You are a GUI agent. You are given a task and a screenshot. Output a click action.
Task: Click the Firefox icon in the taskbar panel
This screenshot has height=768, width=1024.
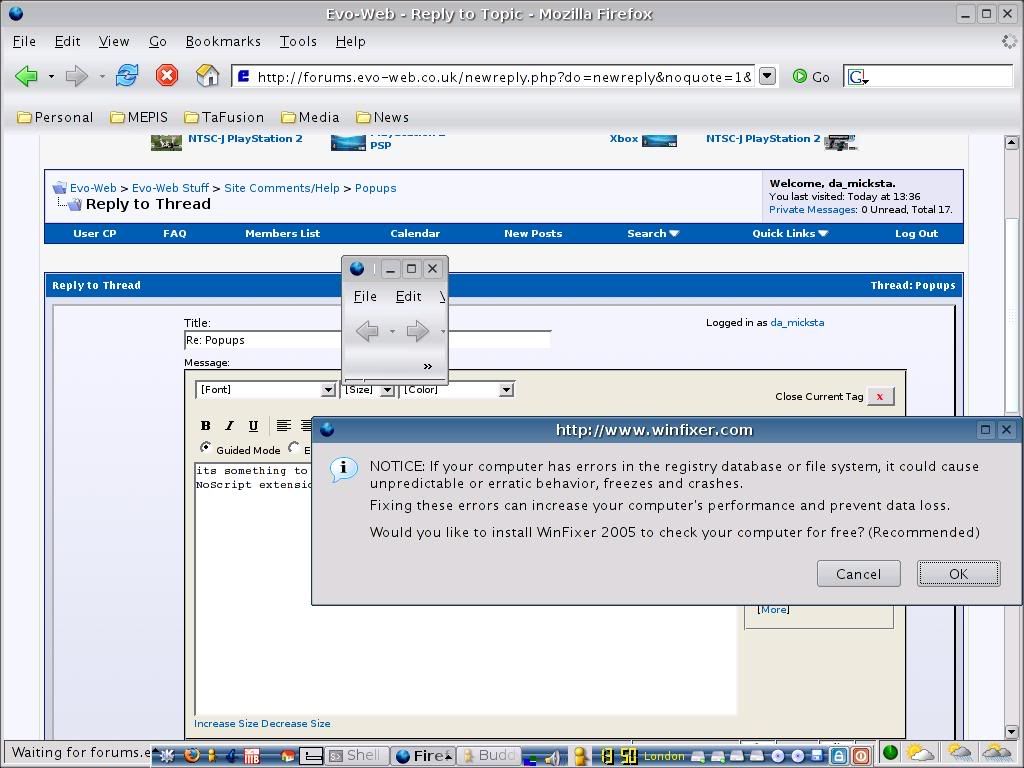tap(191, 756)
